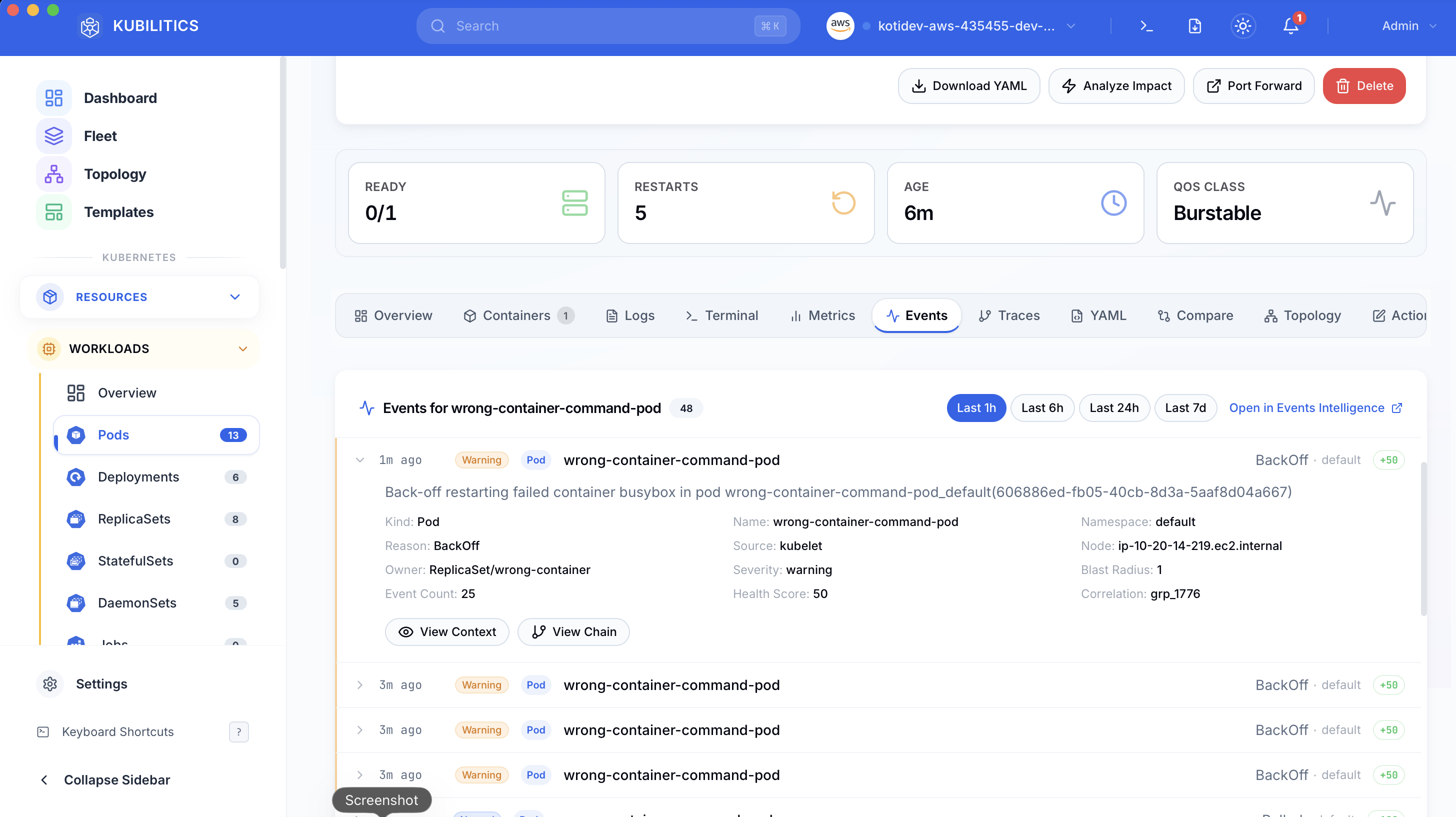This screenshot has width=1456, height=817.
Task: Select Deployments under Workloads
Action: 138,476
